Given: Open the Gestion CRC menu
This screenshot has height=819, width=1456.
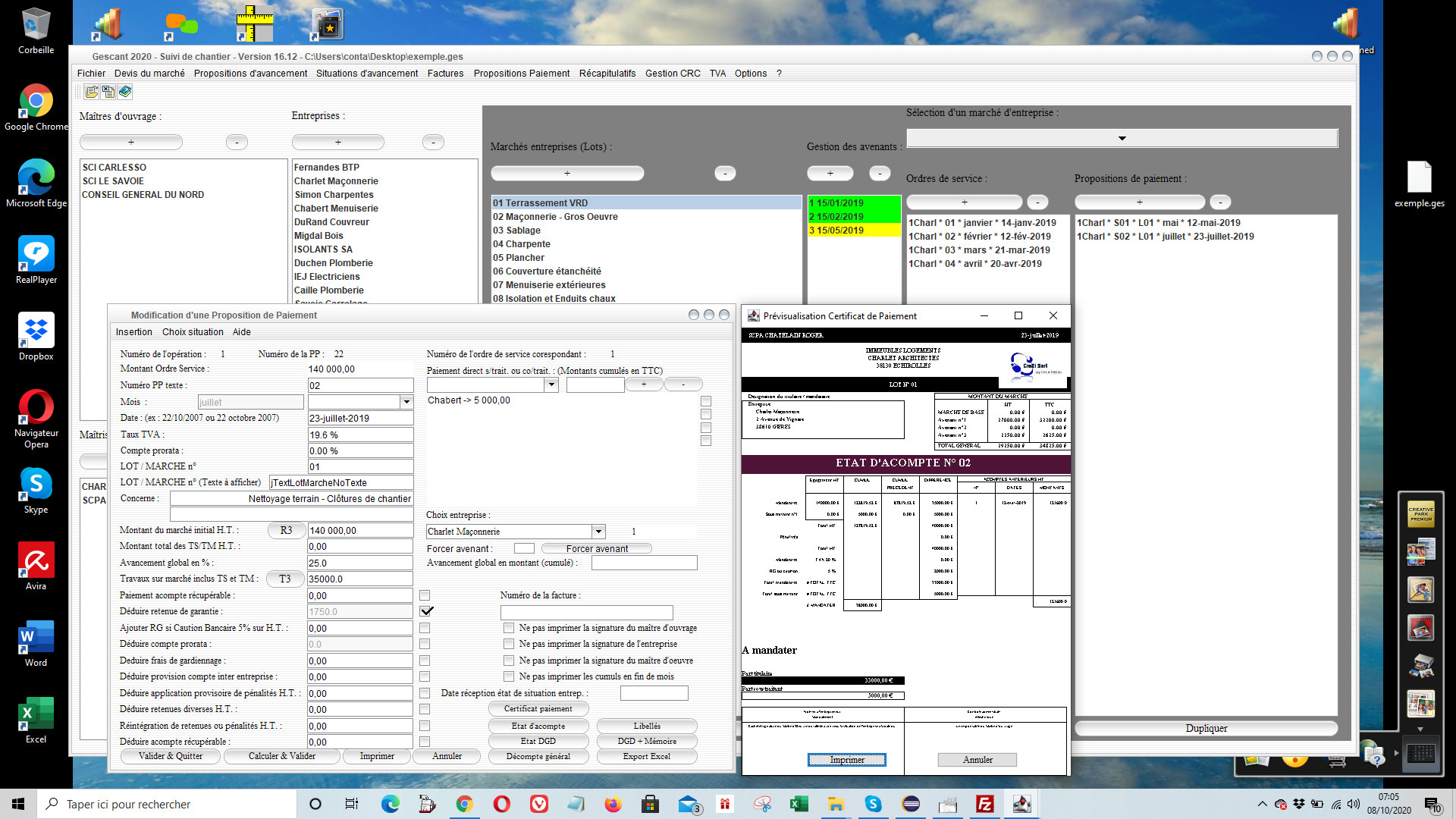Looking at the screenshot, I should pyautogui.click(x=673, y=74).
